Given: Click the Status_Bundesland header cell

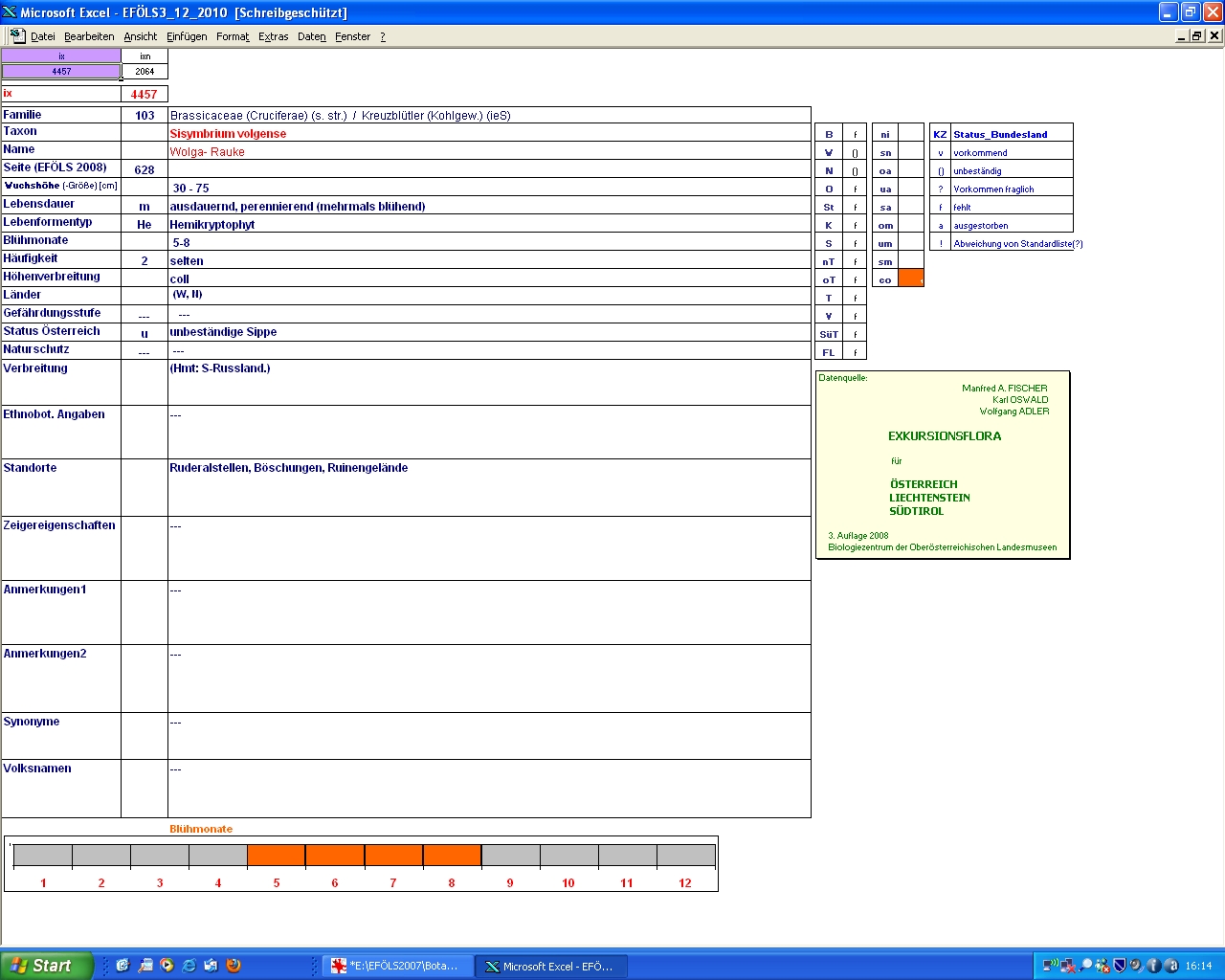Looking at the screenshot, I should tap(1012, 134).
